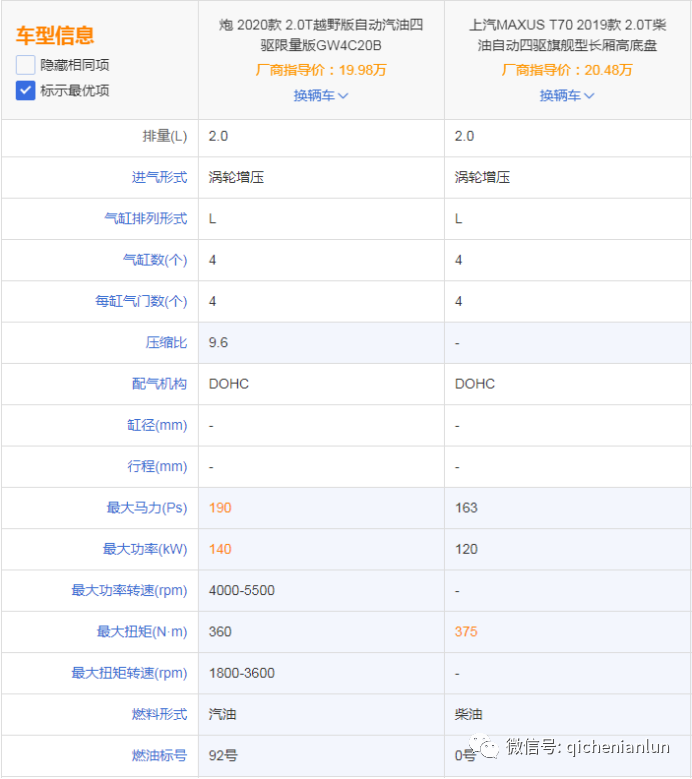Click the 车型信息 heading
This screenshot has height=779, width=692.
[55, 35]
